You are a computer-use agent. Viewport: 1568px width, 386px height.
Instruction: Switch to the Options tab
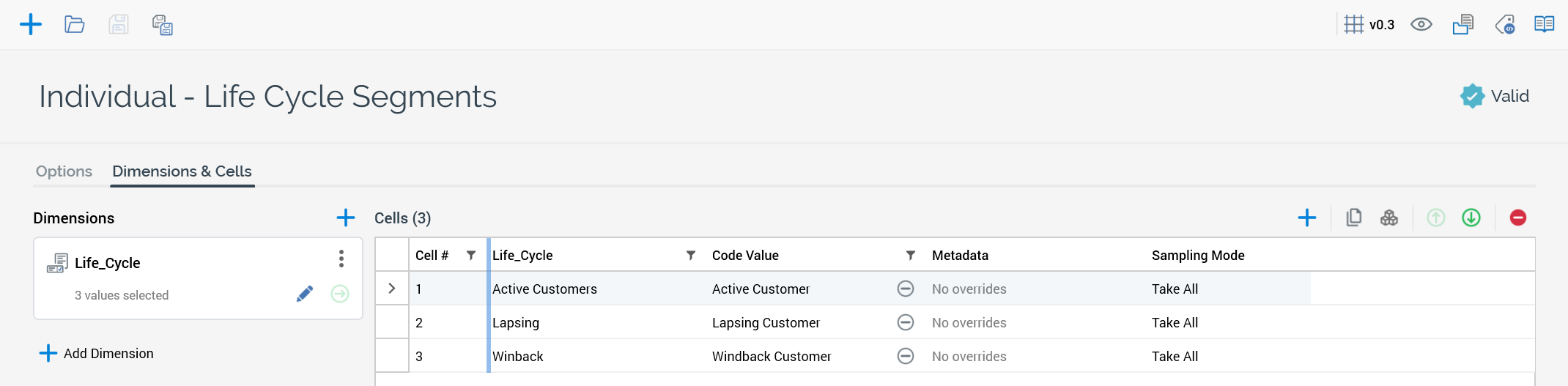point(64,171)
